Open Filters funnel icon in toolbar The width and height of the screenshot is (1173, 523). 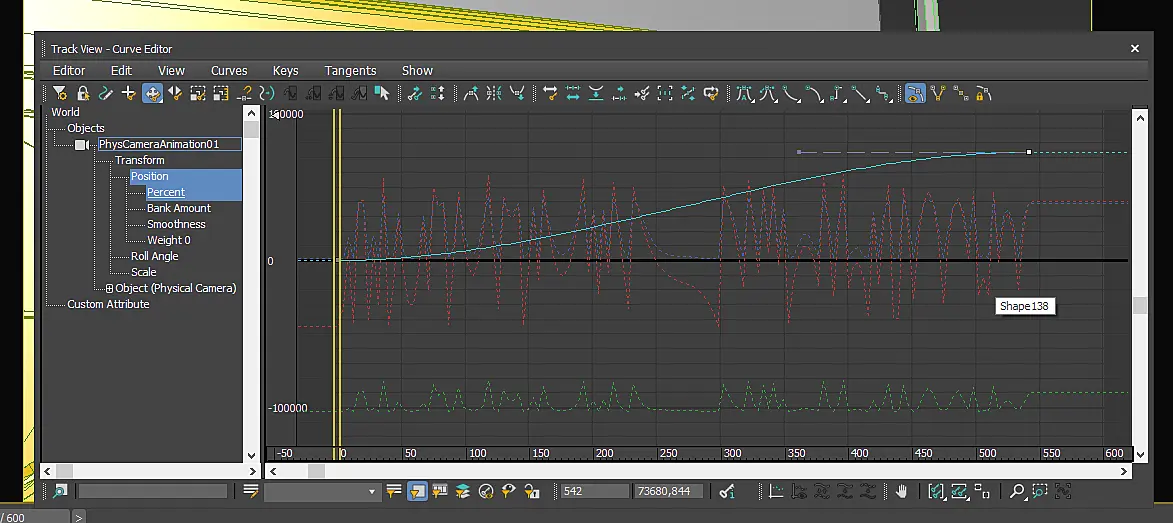(x=60, y=94)
